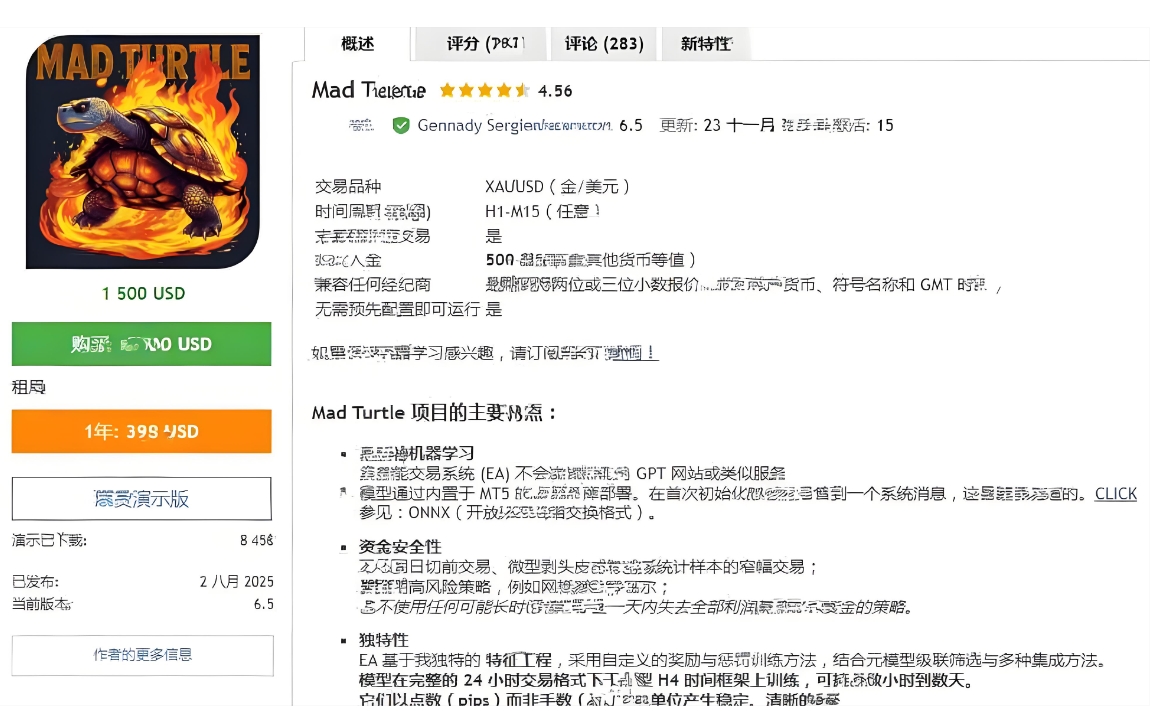Click the Mad Turtle flaming turtle logo

(142, 152)
